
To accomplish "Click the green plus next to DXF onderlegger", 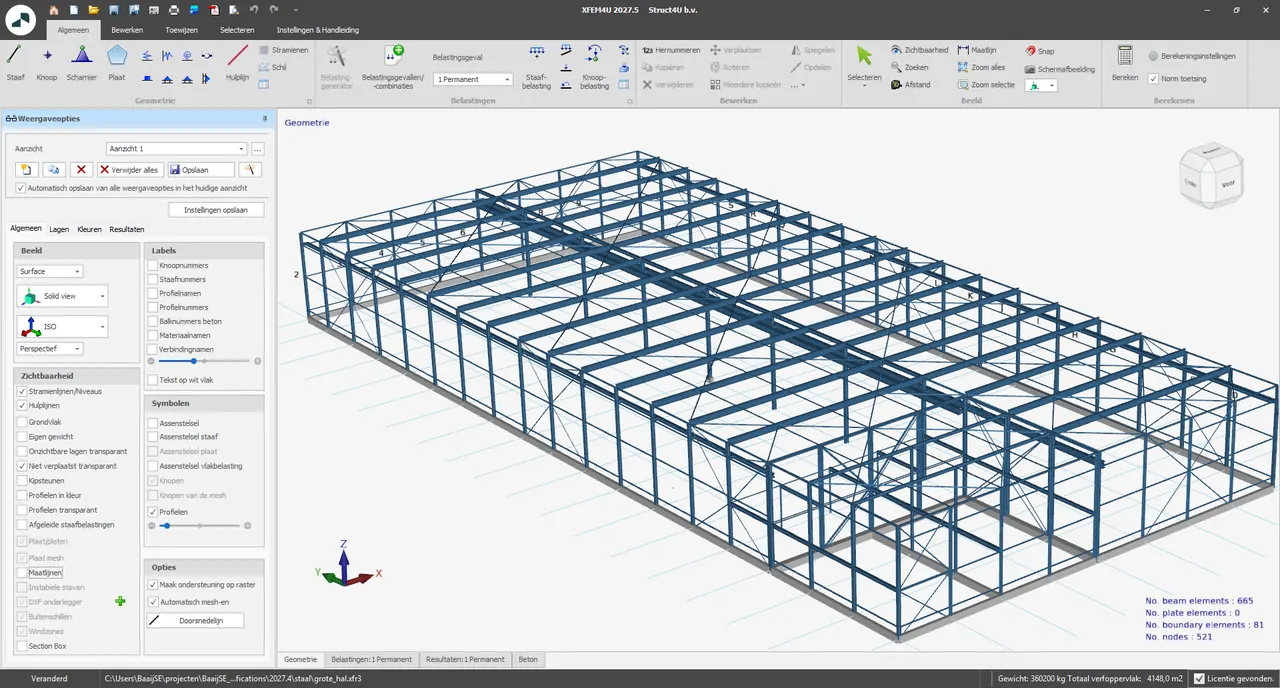I will click(121, 601).
